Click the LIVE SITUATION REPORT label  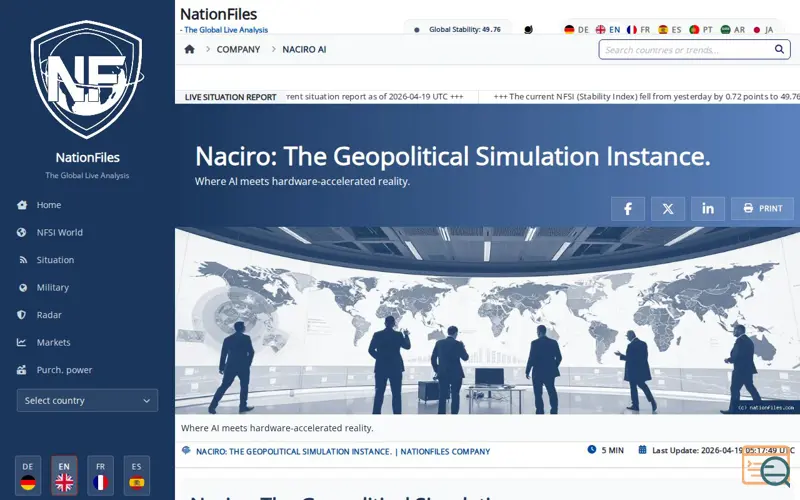231,97
